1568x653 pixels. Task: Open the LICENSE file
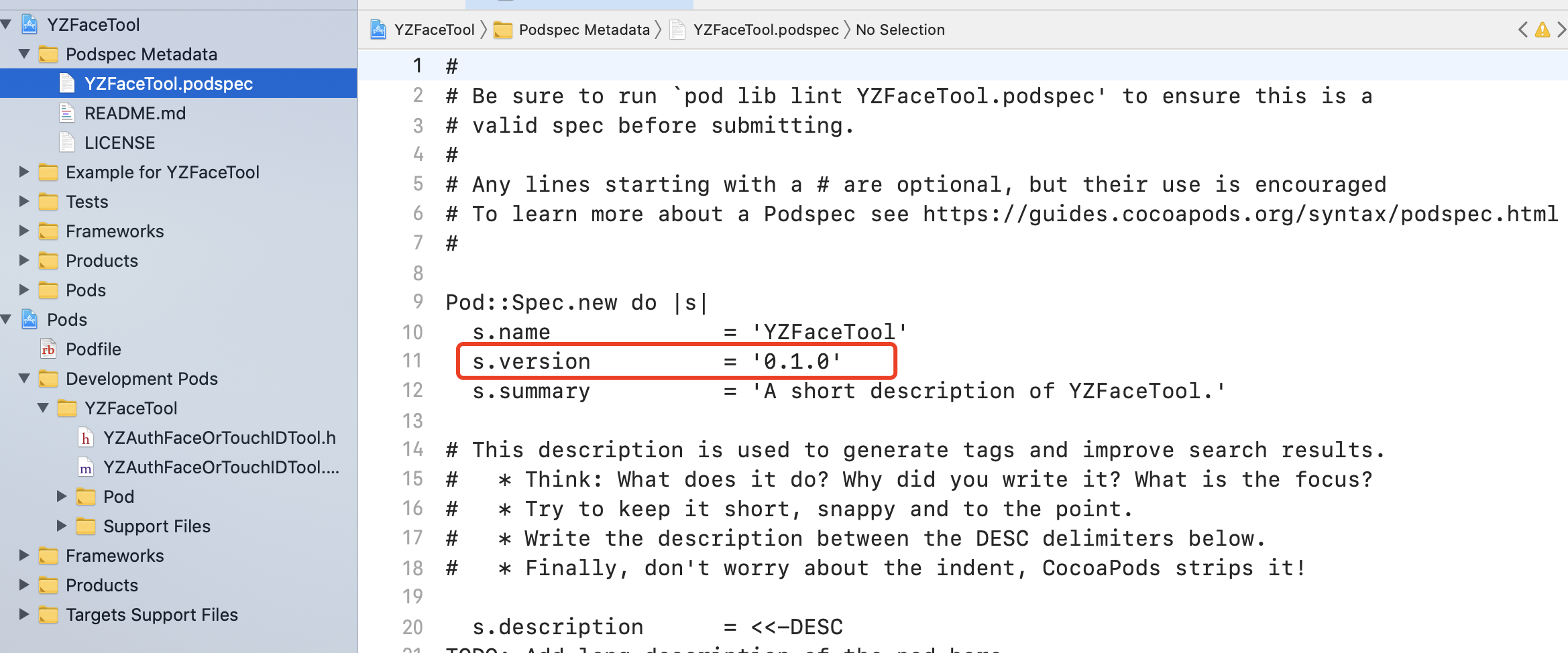click(x=119, y=143)
